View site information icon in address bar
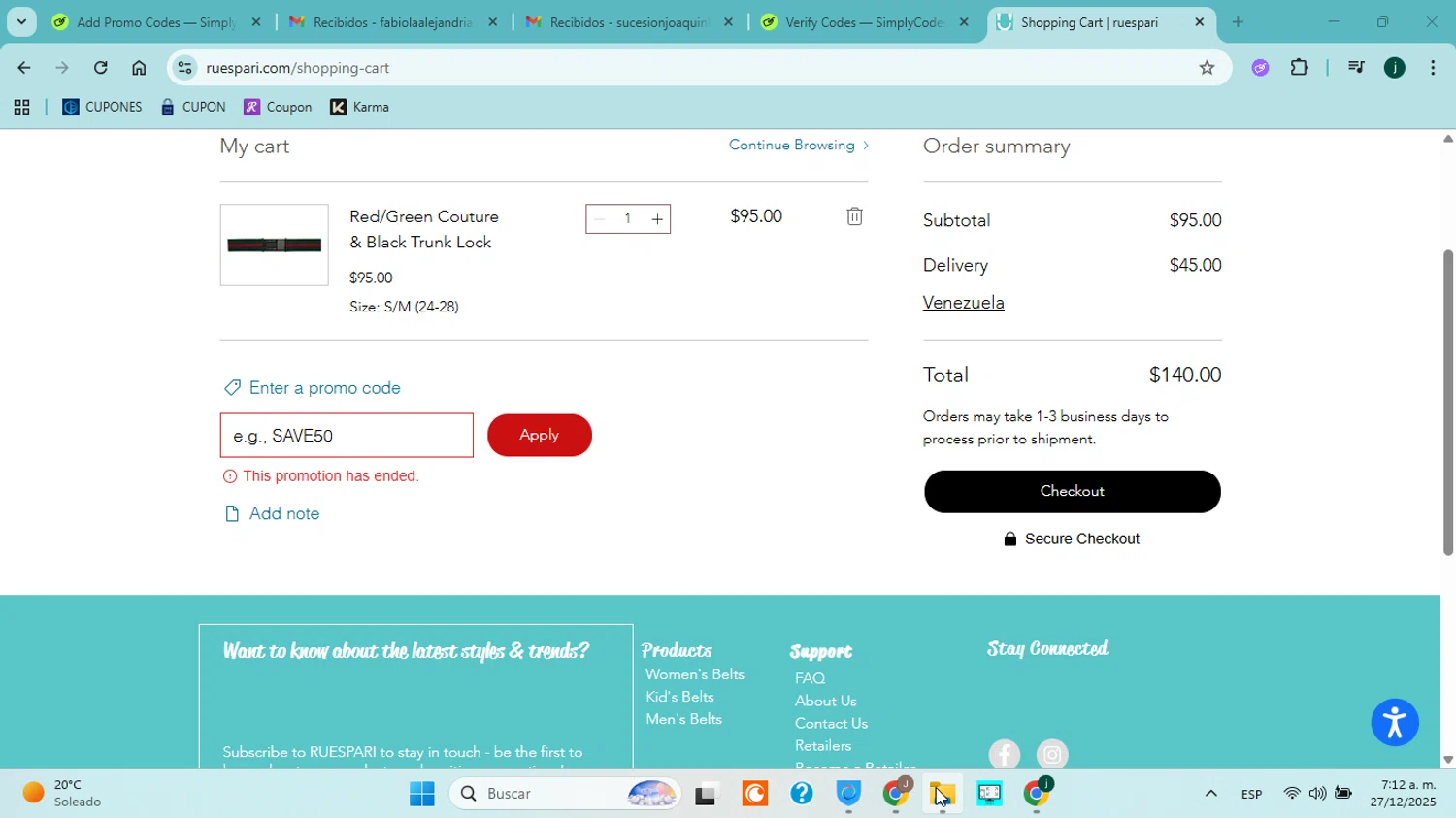Screen dimensions: 1456x818 pos(185,68)
